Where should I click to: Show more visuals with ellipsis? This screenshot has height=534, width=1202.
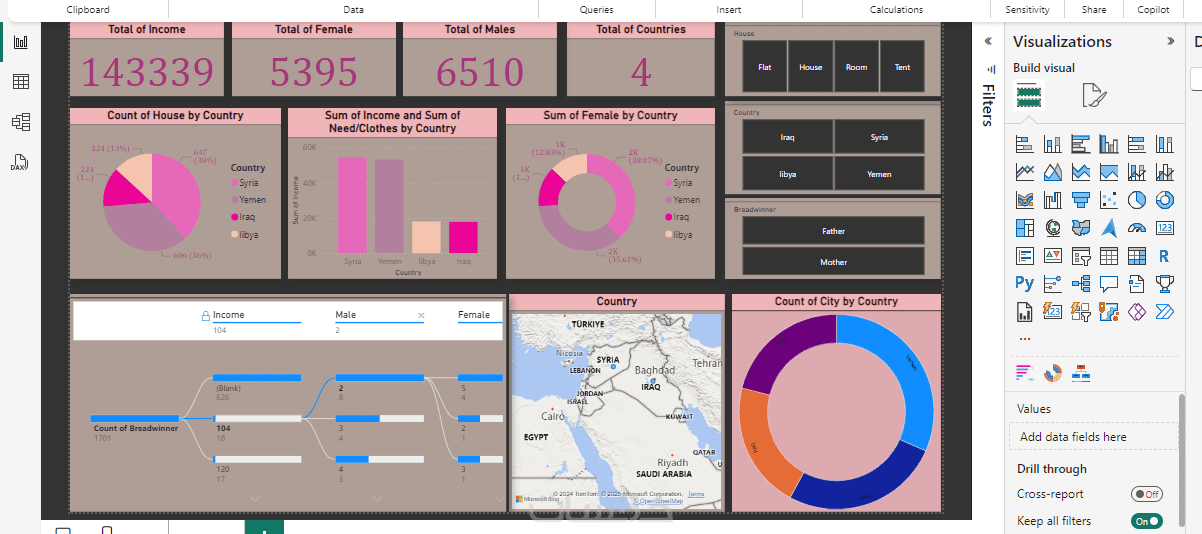(x=1024, y=339)
